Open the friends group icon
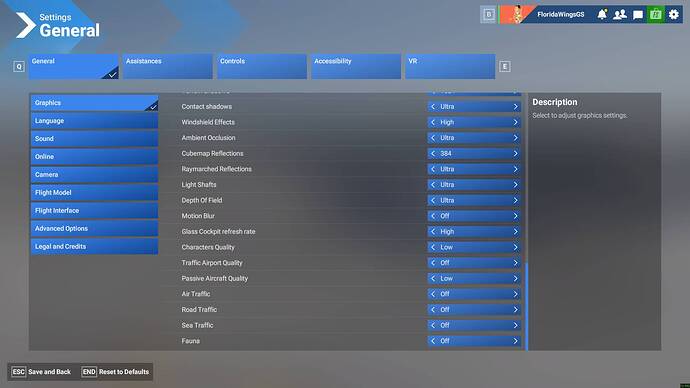Screen dimensions: 690x388 620,15
